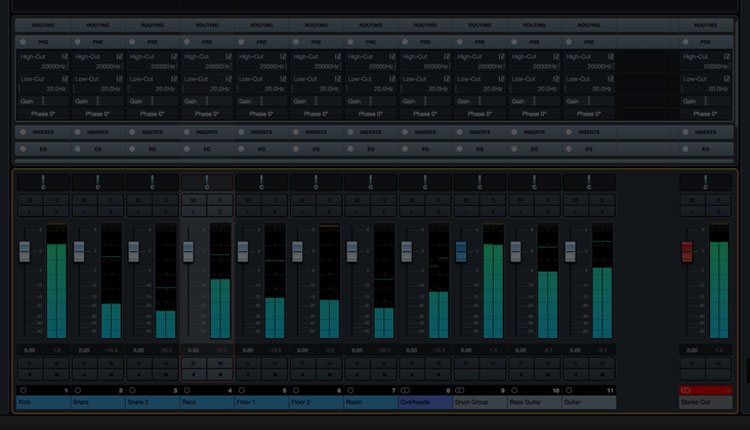Image resolution: width=750 pixels, height=430 pixels.
Task: Solo the Overheads channel
Action: [x=438, y=200]
